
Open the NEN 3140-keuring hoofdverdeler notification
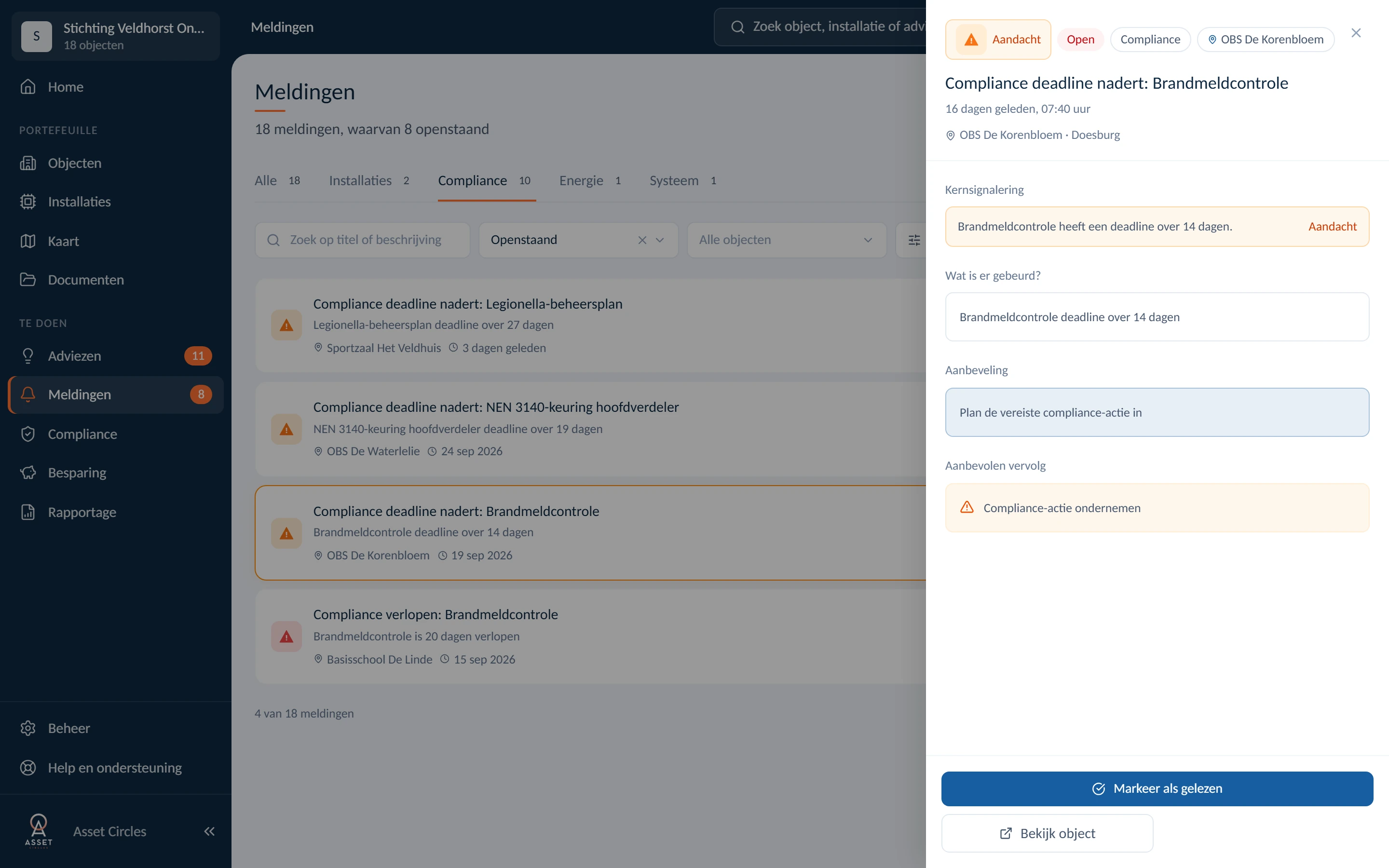pyautogui.click(x=590, y=429)
